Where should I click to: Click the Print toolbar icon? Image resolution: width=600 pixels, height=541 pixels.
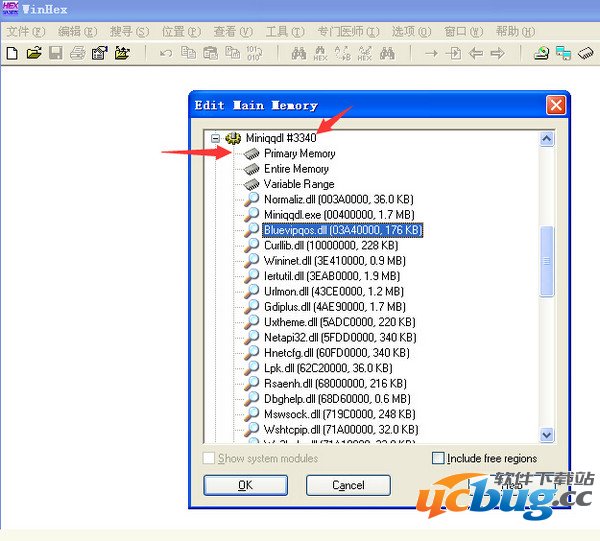pos(78,53)
